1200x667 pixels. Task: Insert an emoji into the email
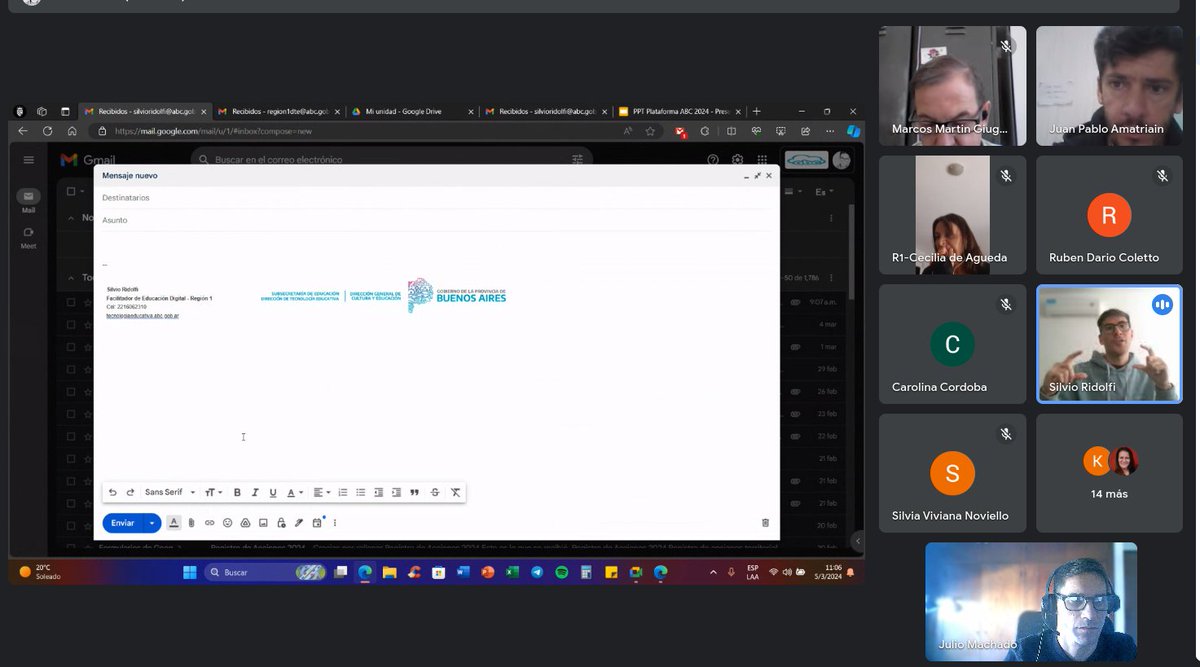point(228,522)
